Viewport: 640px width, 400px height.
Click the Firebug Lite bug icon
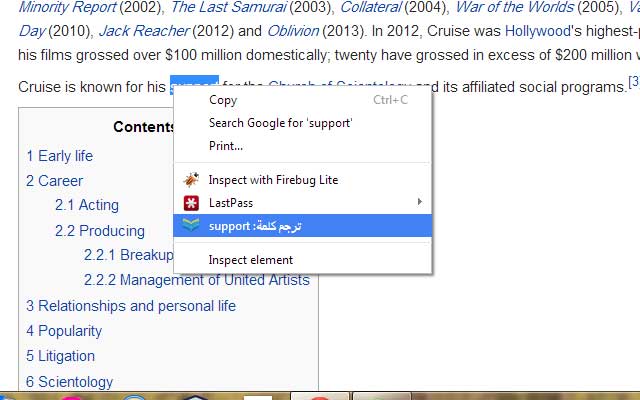(x=191, y=180)
